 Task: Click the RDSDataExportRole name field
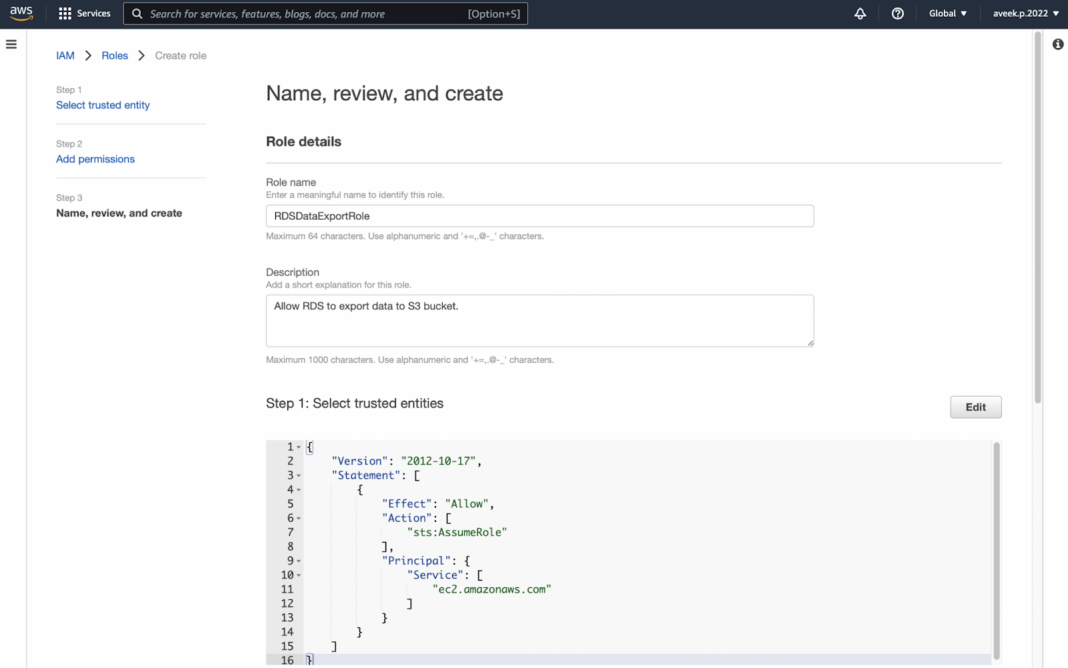pos(539,215)
